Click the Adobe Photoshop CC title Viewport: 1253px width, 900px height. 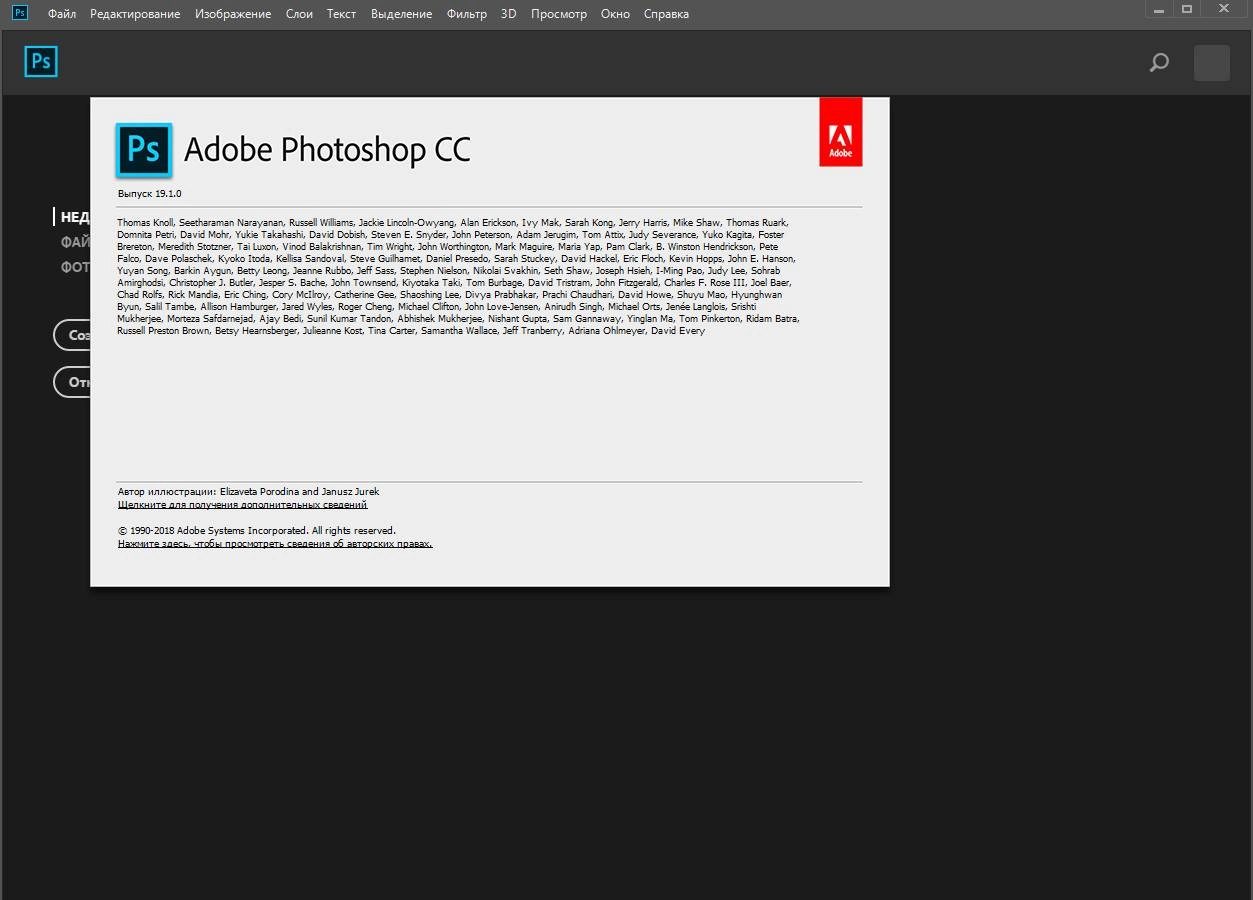(x=327, y=150)
